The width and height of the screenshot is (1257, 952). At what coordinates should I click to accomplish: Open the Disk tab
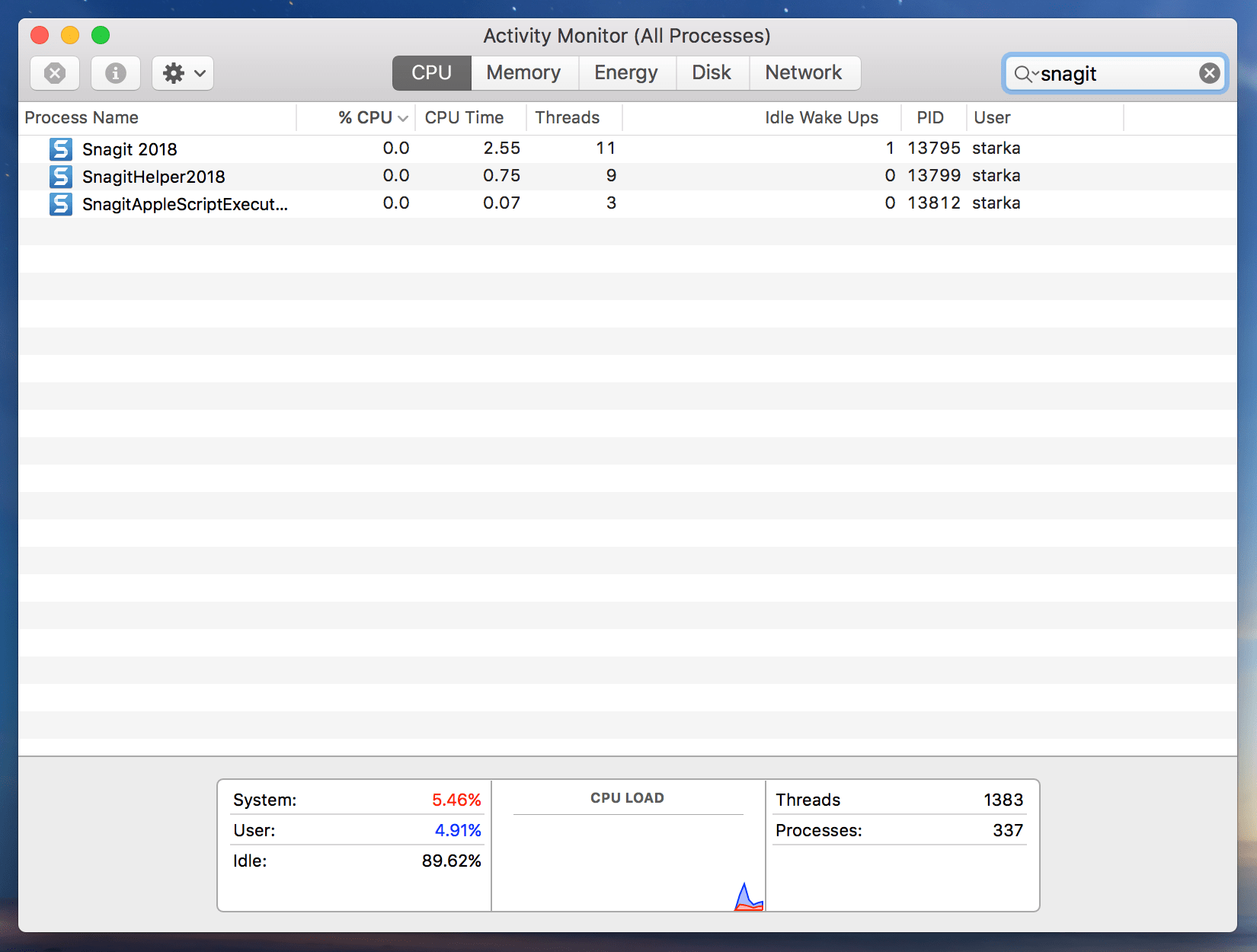pos(711,73)
